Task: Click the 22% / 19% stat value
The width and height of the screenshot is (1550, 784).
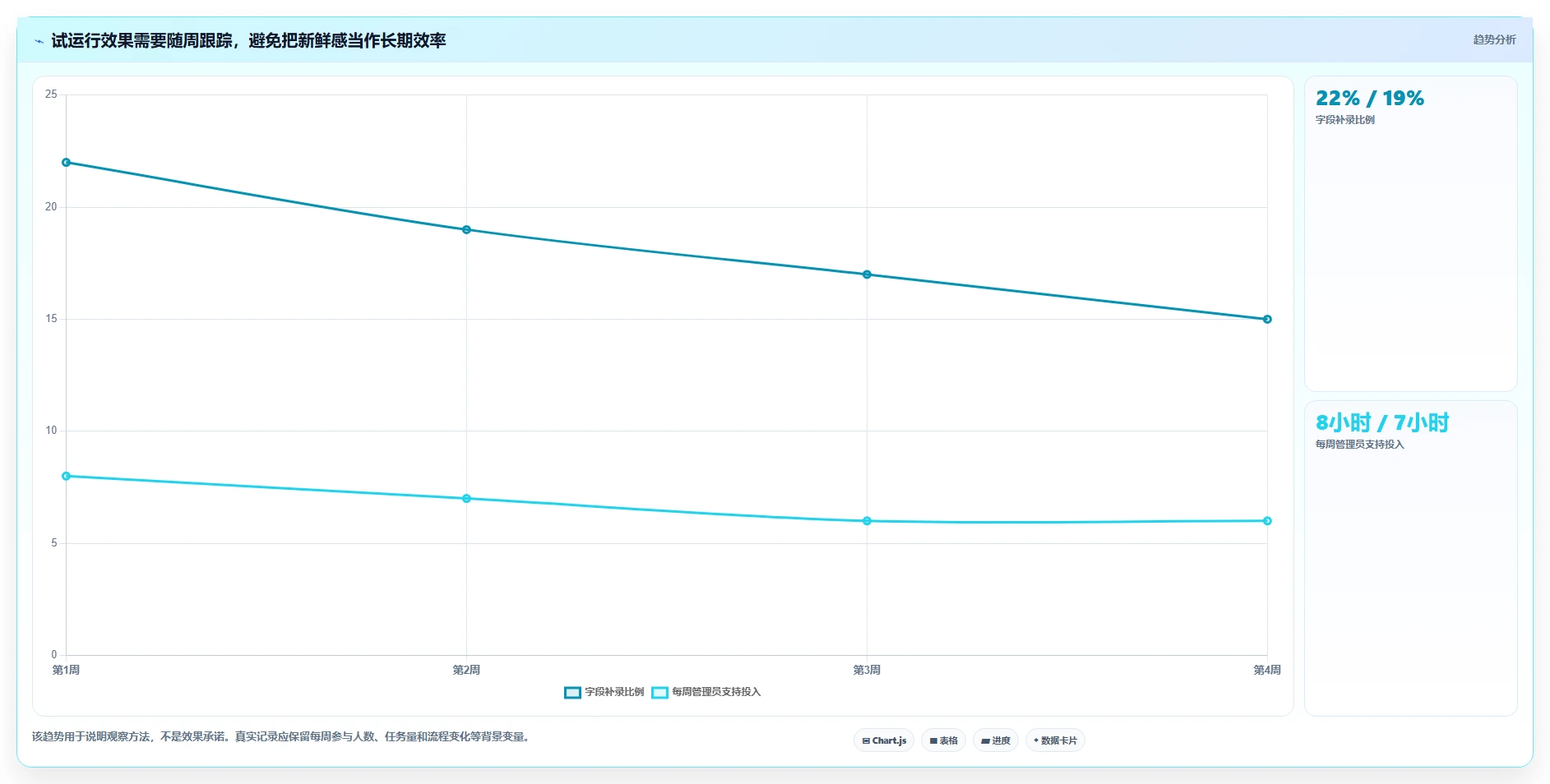Action: [1370, 99]
